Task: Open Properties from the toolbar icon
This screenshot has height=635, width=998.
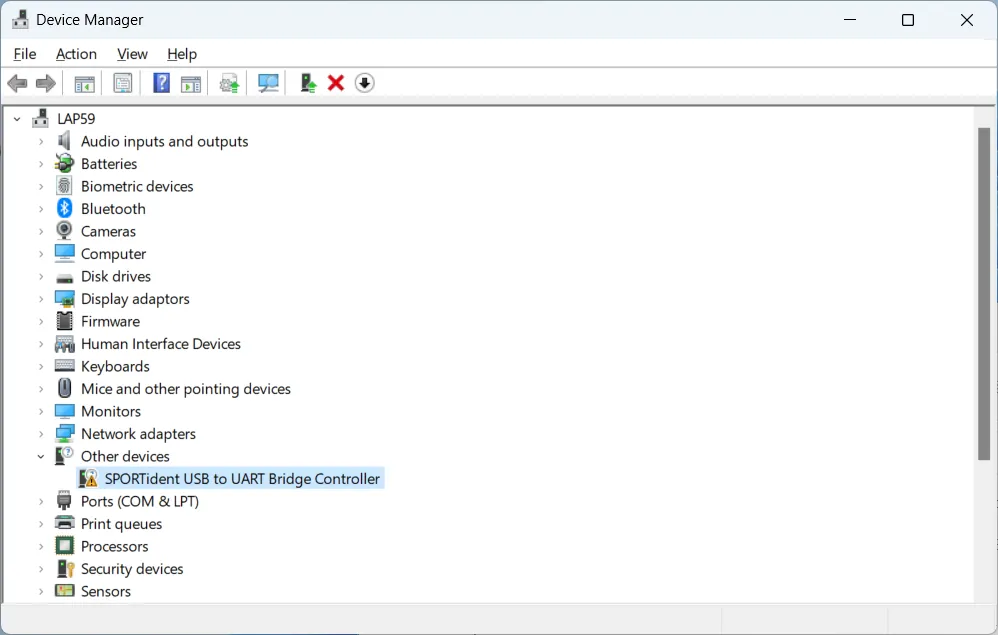Action: 123,83
